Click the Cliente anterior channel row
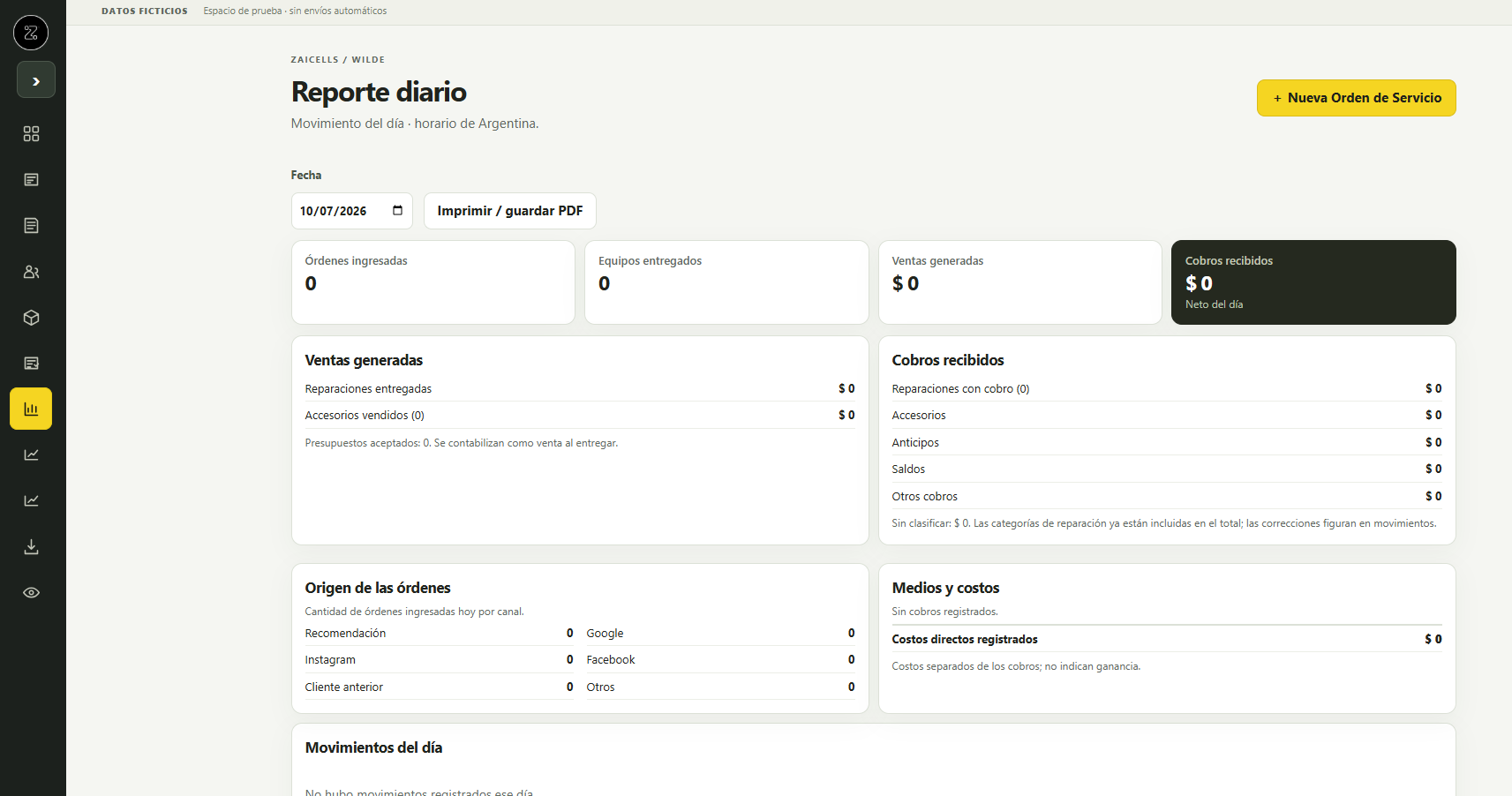Screen dimensions: 1512x796 [x=439, y=687]
